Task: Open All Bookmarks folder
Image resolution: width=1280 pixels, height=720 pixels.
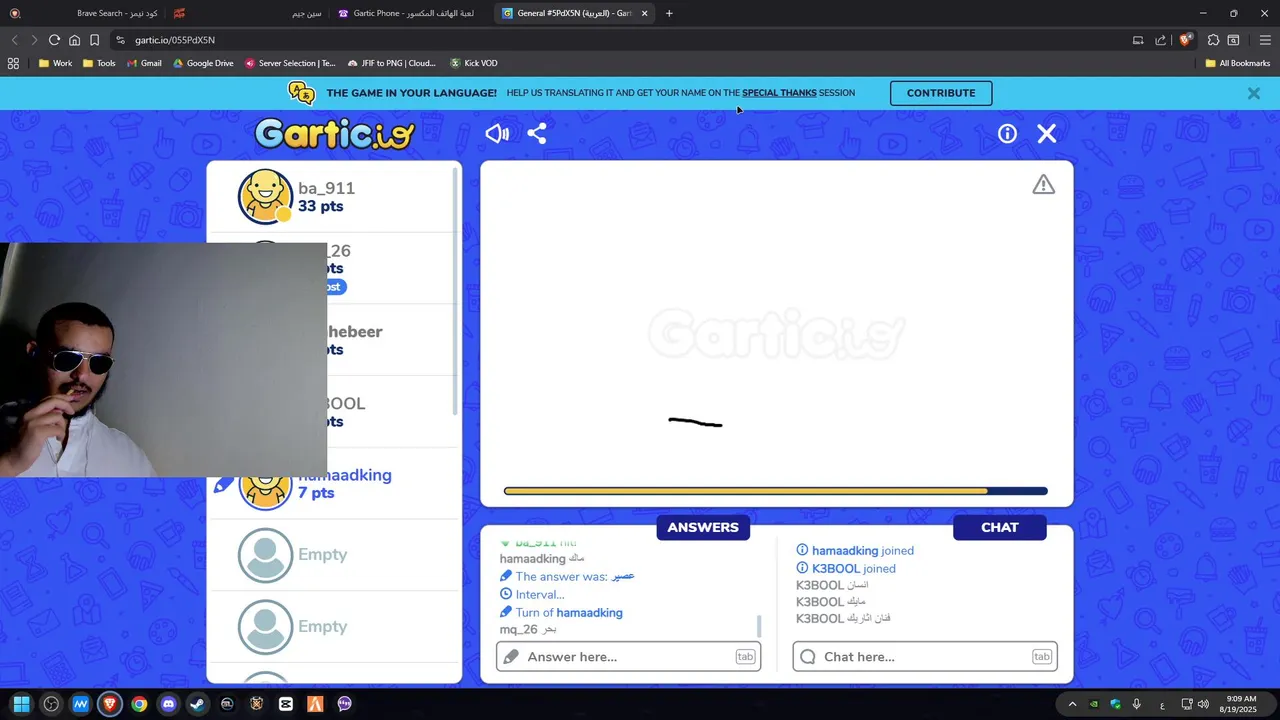Action: coord(1237,63)
